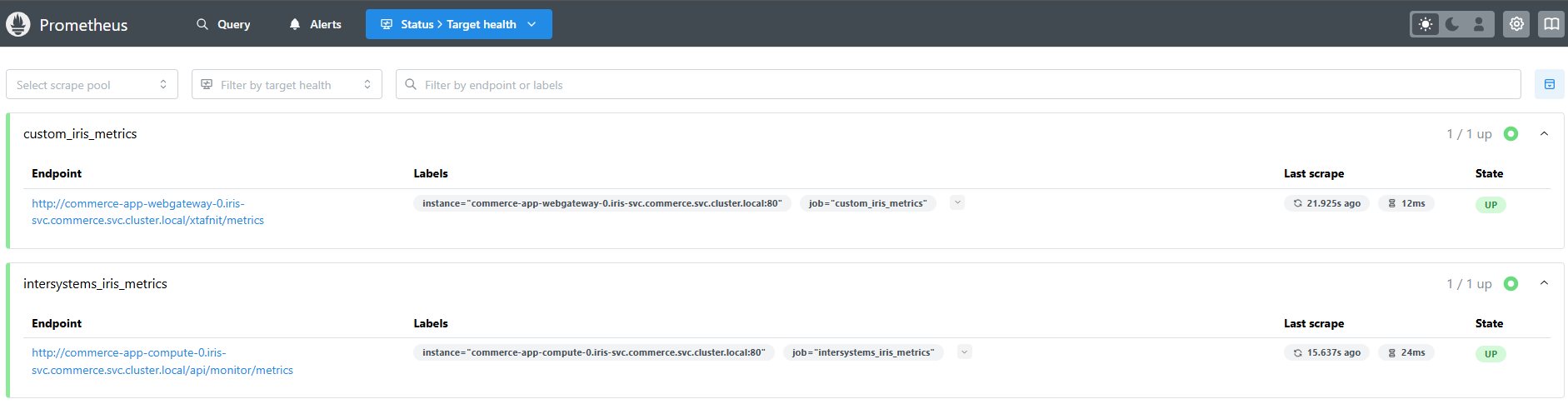The width and height of the screenshot is (1568, 409).
Task: Open the Select scrape pool dropdown
Action: click(92, 84)
